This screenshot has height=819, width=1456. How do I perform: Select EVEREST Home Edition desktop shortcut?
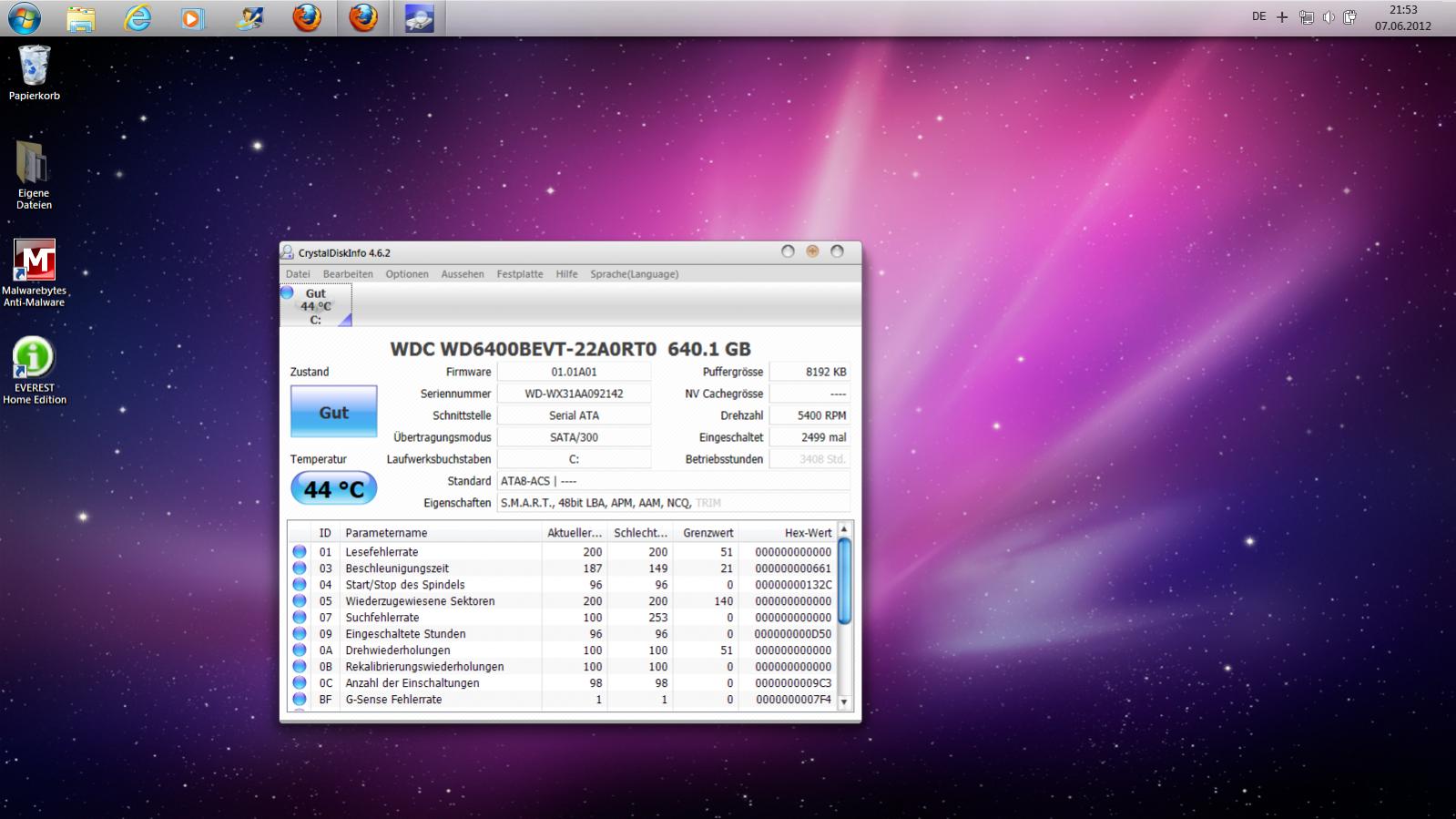point(34,371)
